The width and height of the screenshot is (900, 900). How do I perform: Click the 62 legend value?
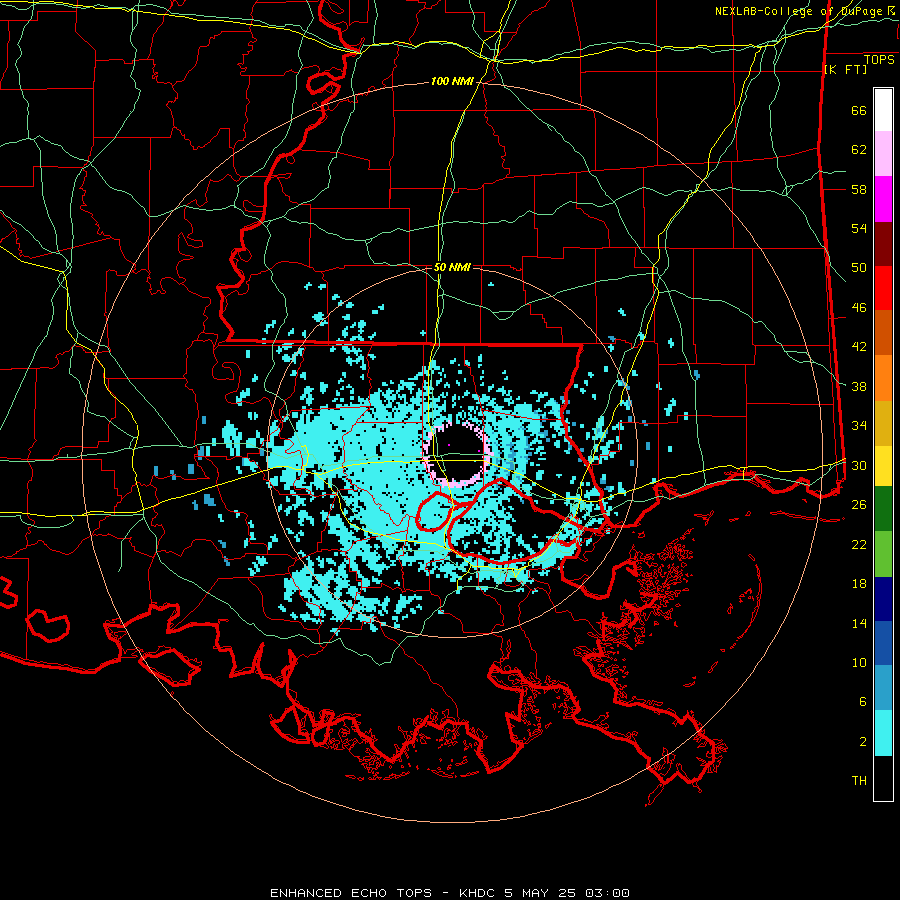pyautogui.click(x=859, y=149)
